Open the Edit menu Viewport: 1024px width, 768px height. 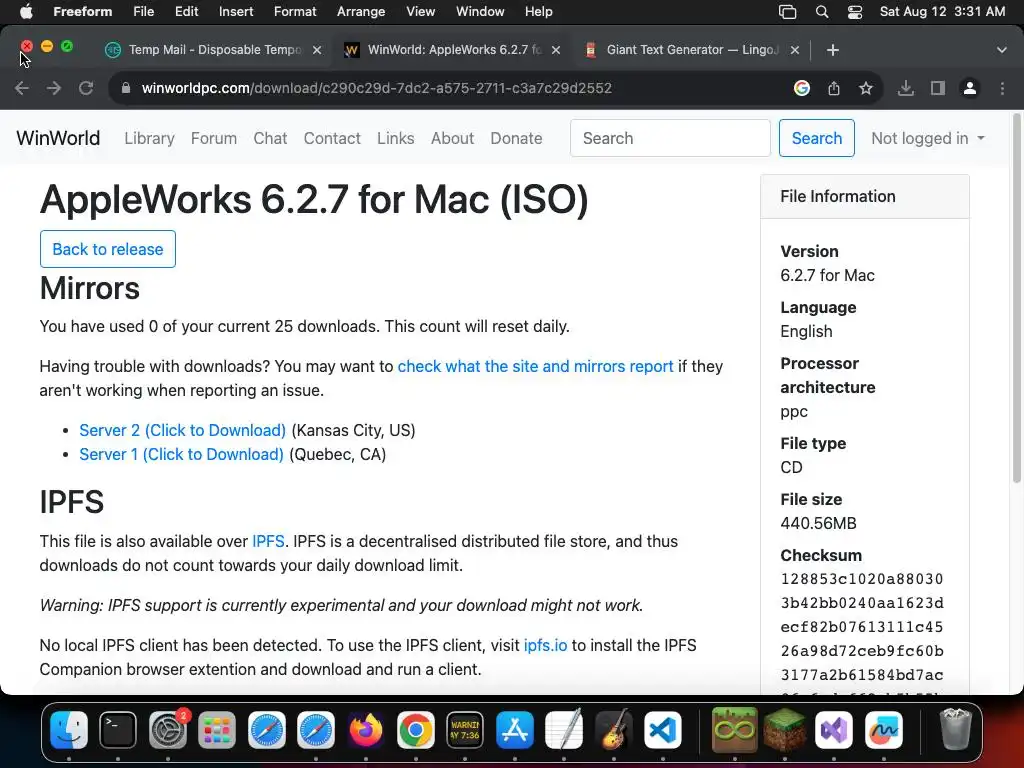click(x=186, y=12)
